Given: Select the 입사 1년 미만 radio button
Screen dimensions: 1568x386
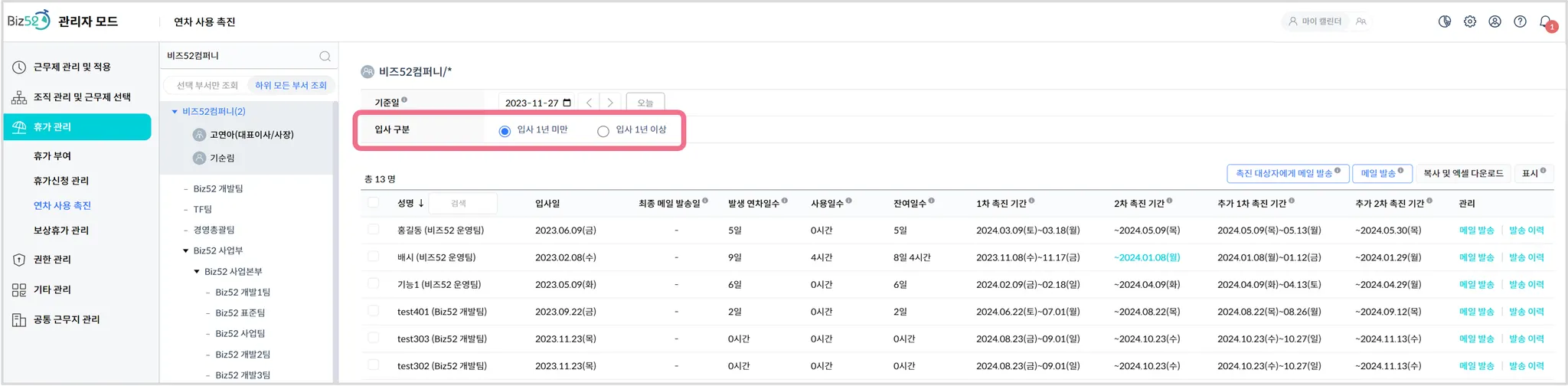Looking at the screenshot, I should tap(505, 131).
